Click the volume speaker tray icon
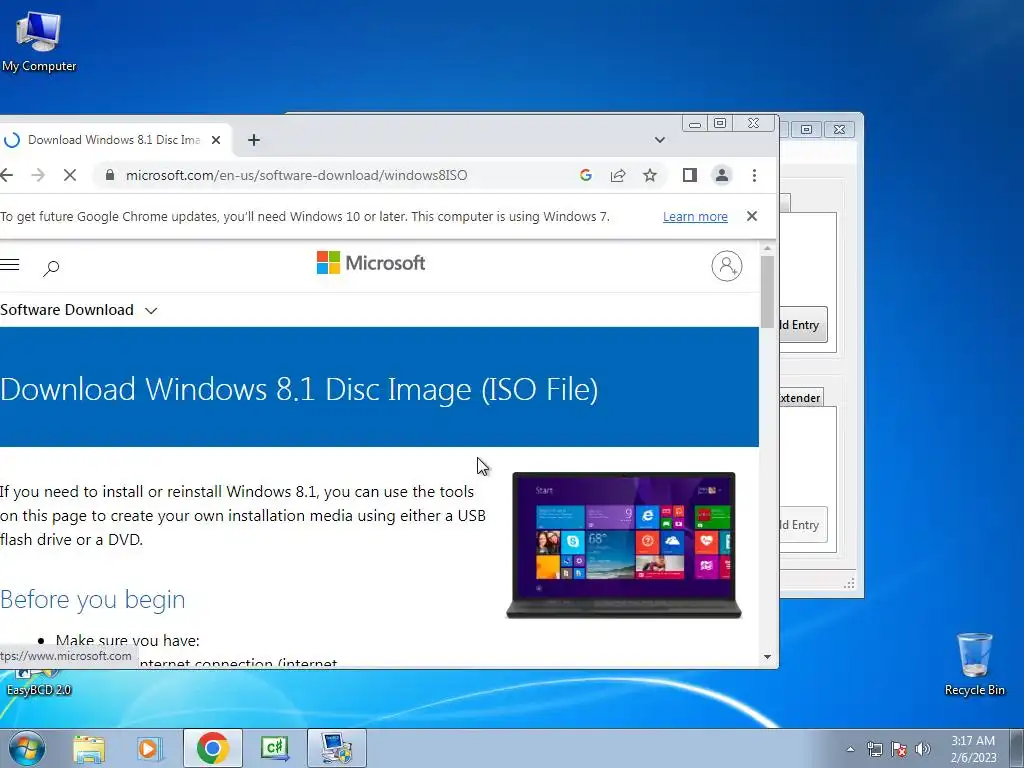The height and width of the screenshot is (768, 1024). [x=922, y=749]
